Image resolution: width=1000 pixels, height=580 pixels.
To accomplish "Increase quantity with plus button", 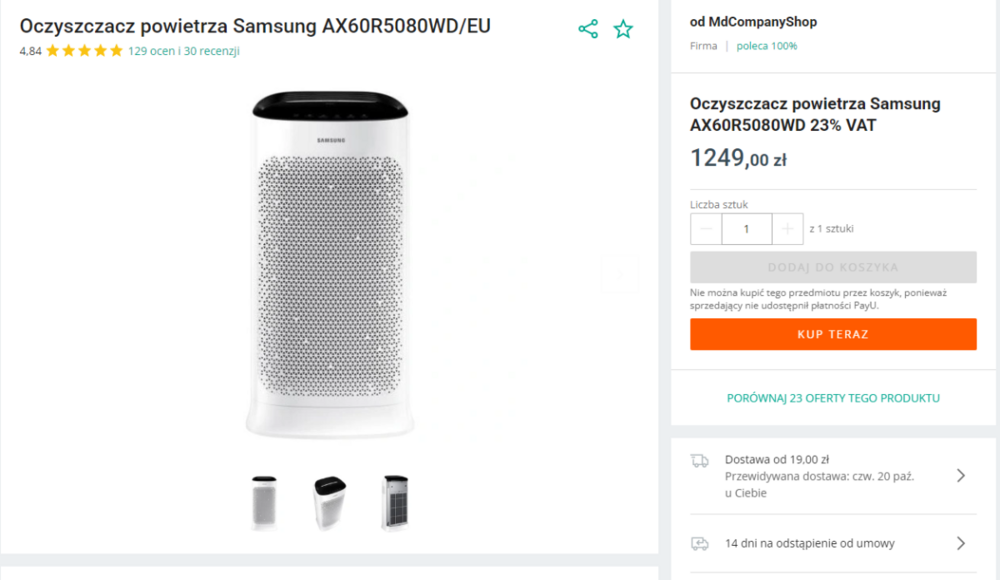I will point(787,229).
